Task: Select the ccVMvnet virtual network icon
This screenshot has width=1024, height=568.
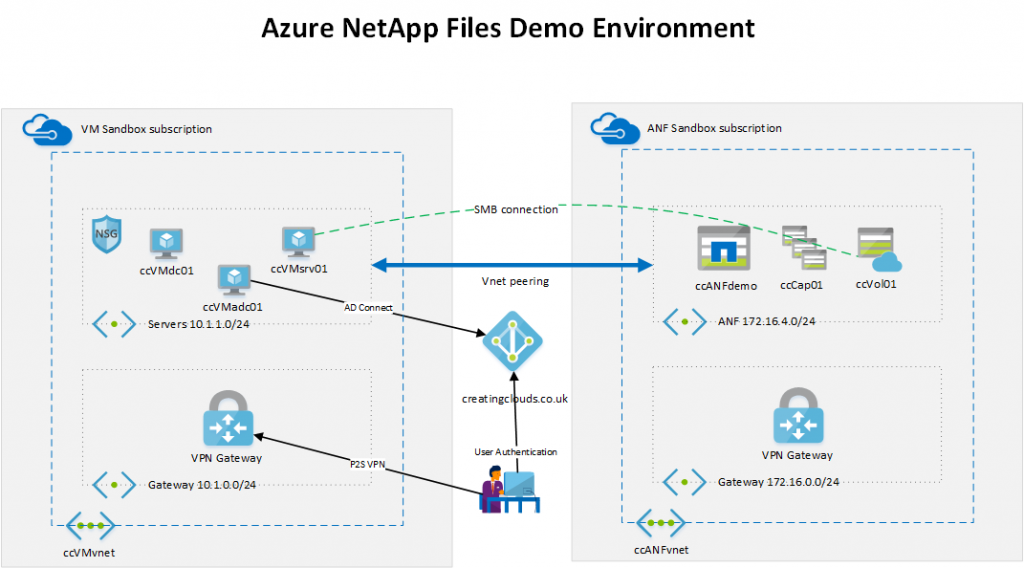Action: 90,525
